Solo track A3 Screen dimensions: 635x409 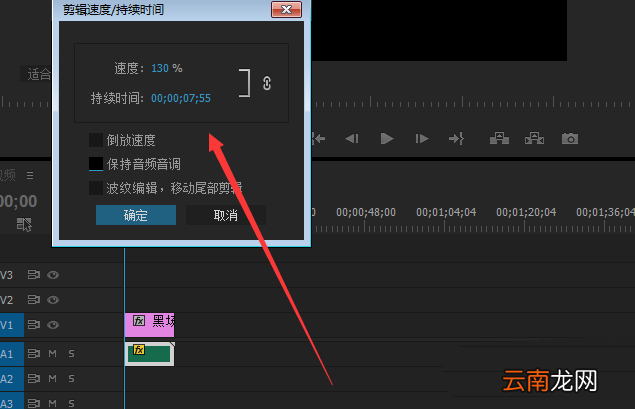pos(71,403)
